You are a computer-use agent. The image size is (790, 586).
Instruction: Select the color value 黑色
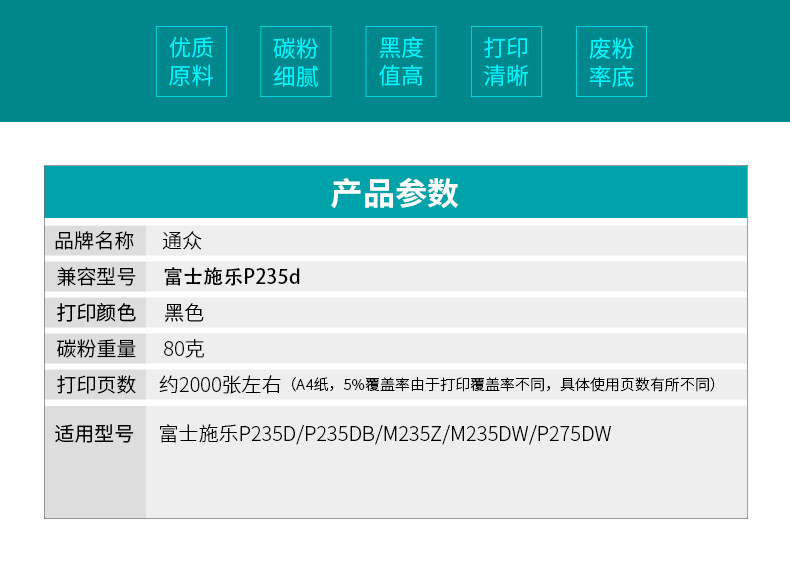[184, 313]
